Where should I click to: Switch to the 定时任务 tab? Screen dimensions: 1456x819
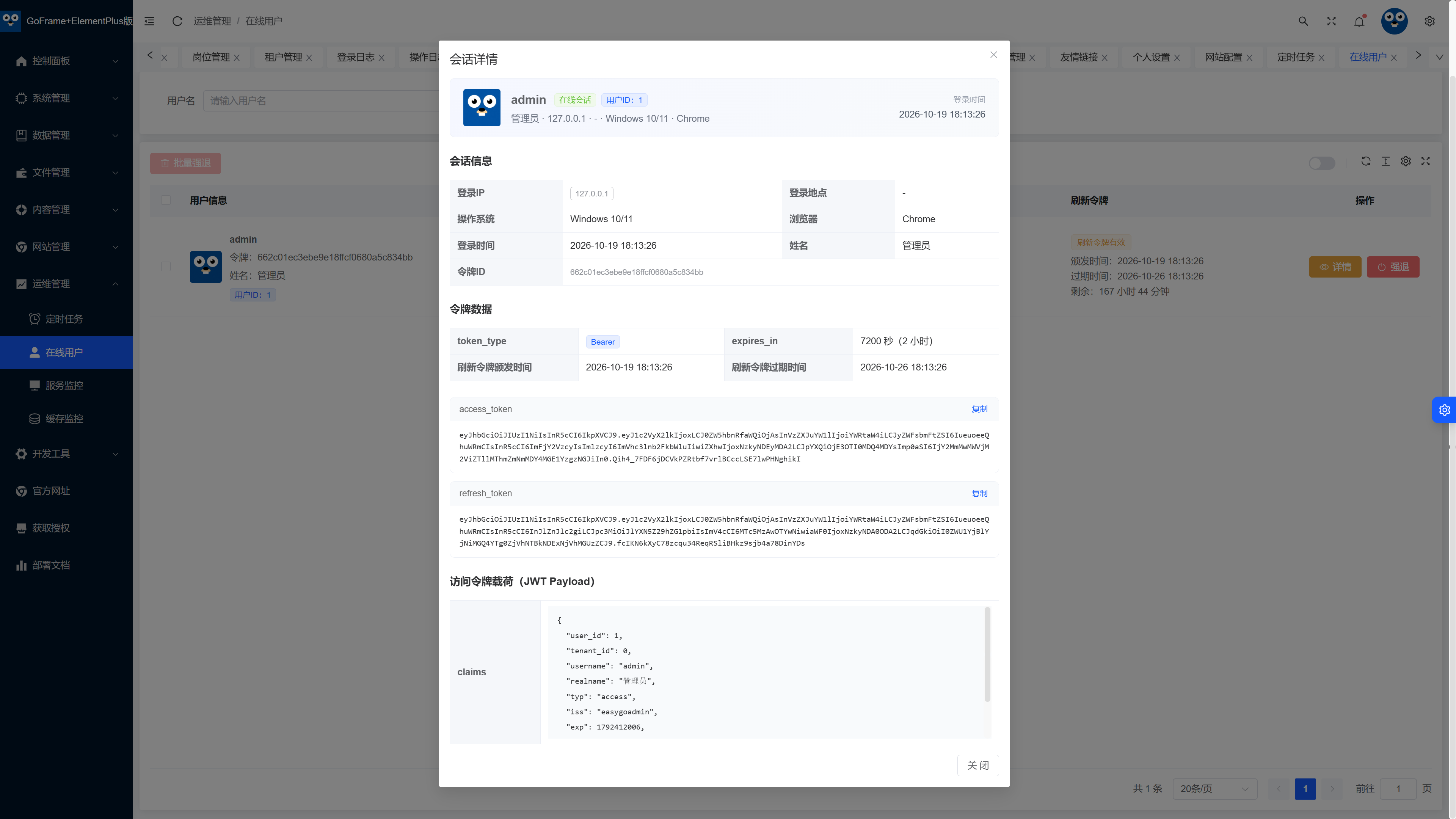coord(1296,57)
